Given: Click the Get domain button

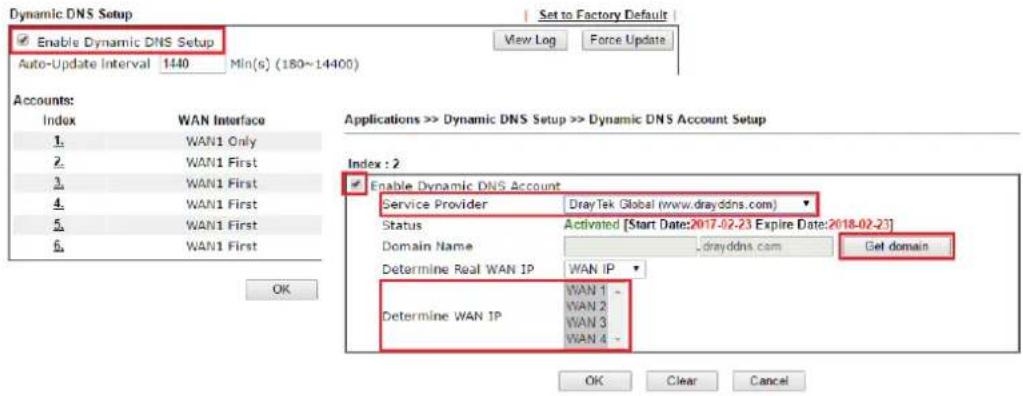Looking at the screenshot, I should [x=896, y=247].
